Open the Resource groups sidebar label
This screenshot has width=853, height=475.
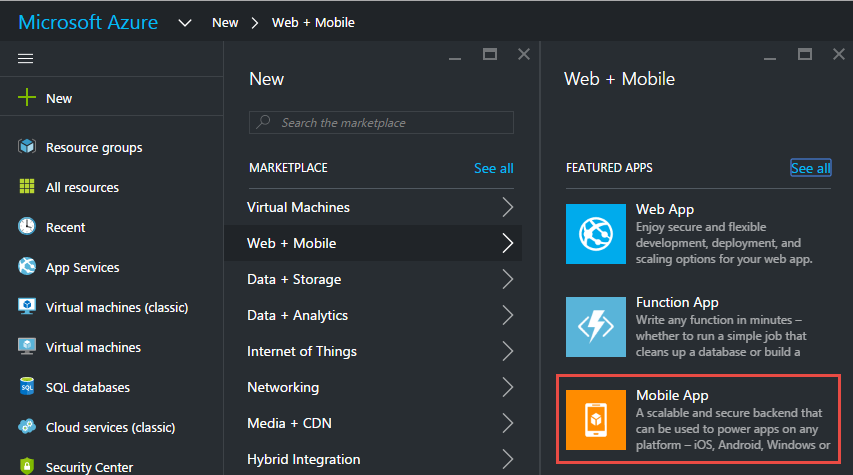[94, 147]
